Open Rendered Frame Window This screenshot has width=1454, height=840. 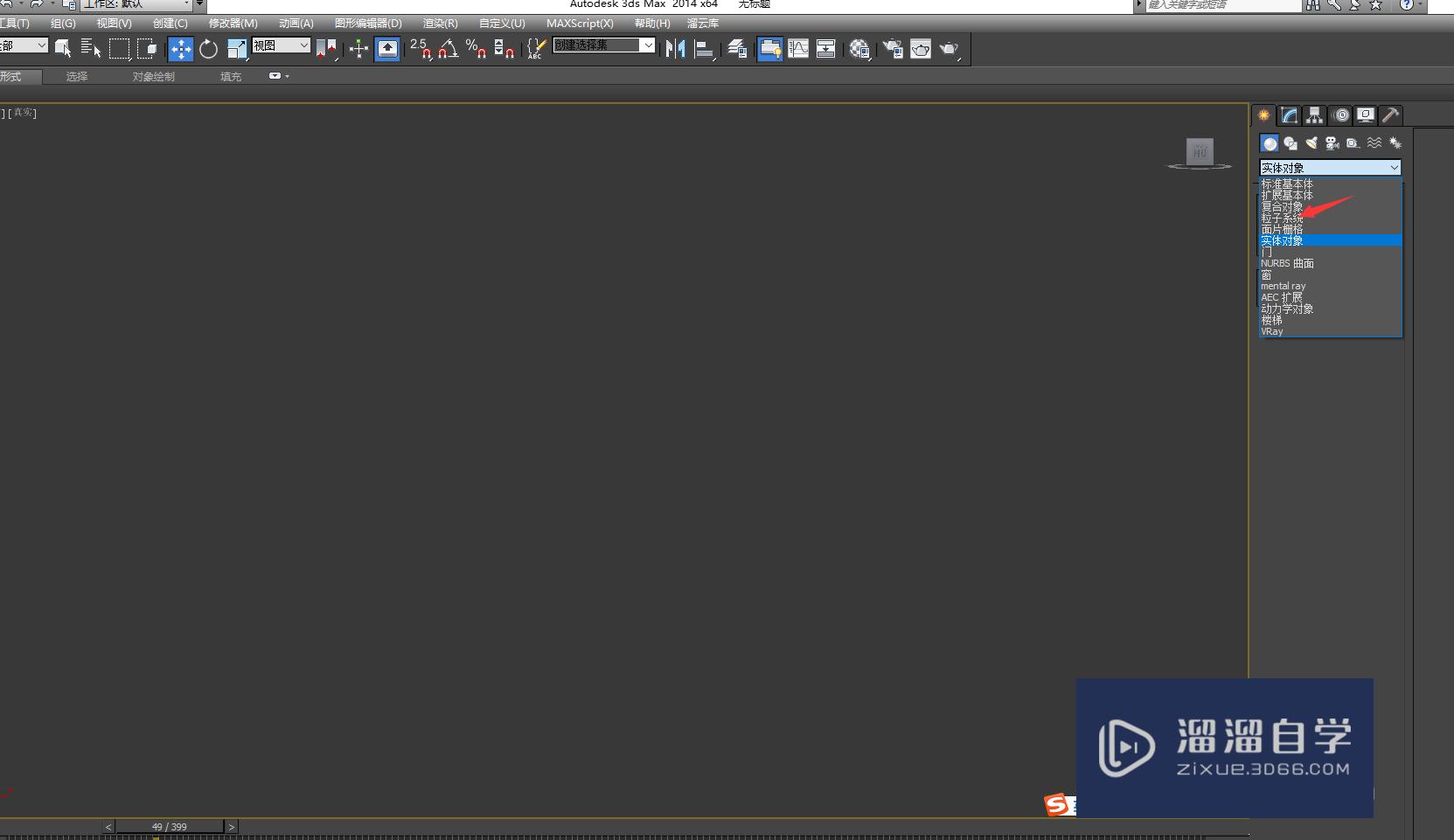click(x=921, y=48)
